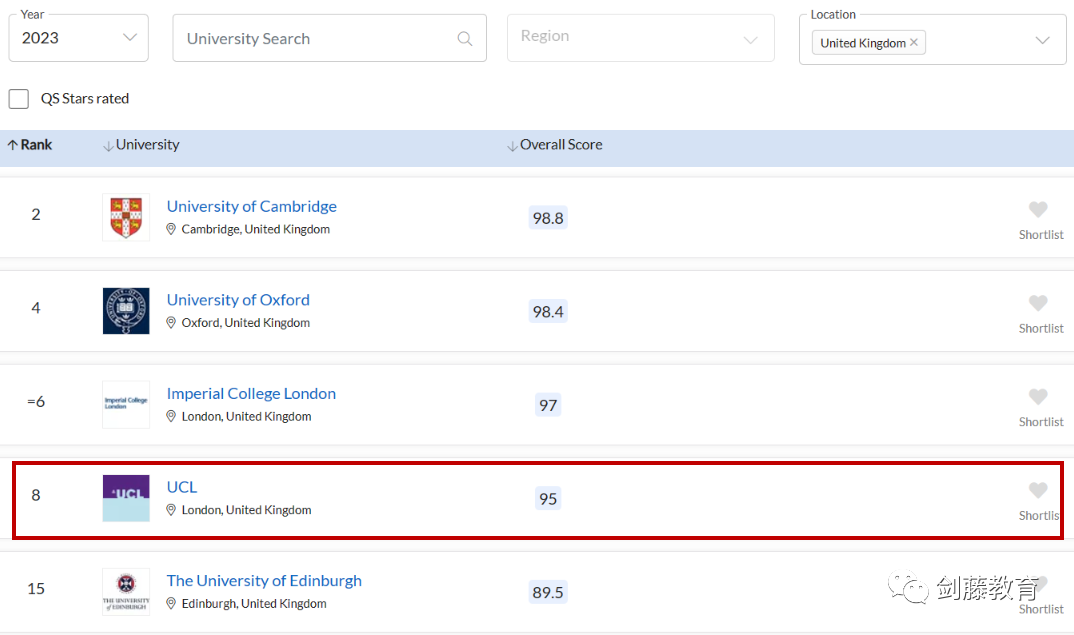This screenshot has height=635, width=1074.
Task: Sort the table by Rank column
Action: point(30,145)
